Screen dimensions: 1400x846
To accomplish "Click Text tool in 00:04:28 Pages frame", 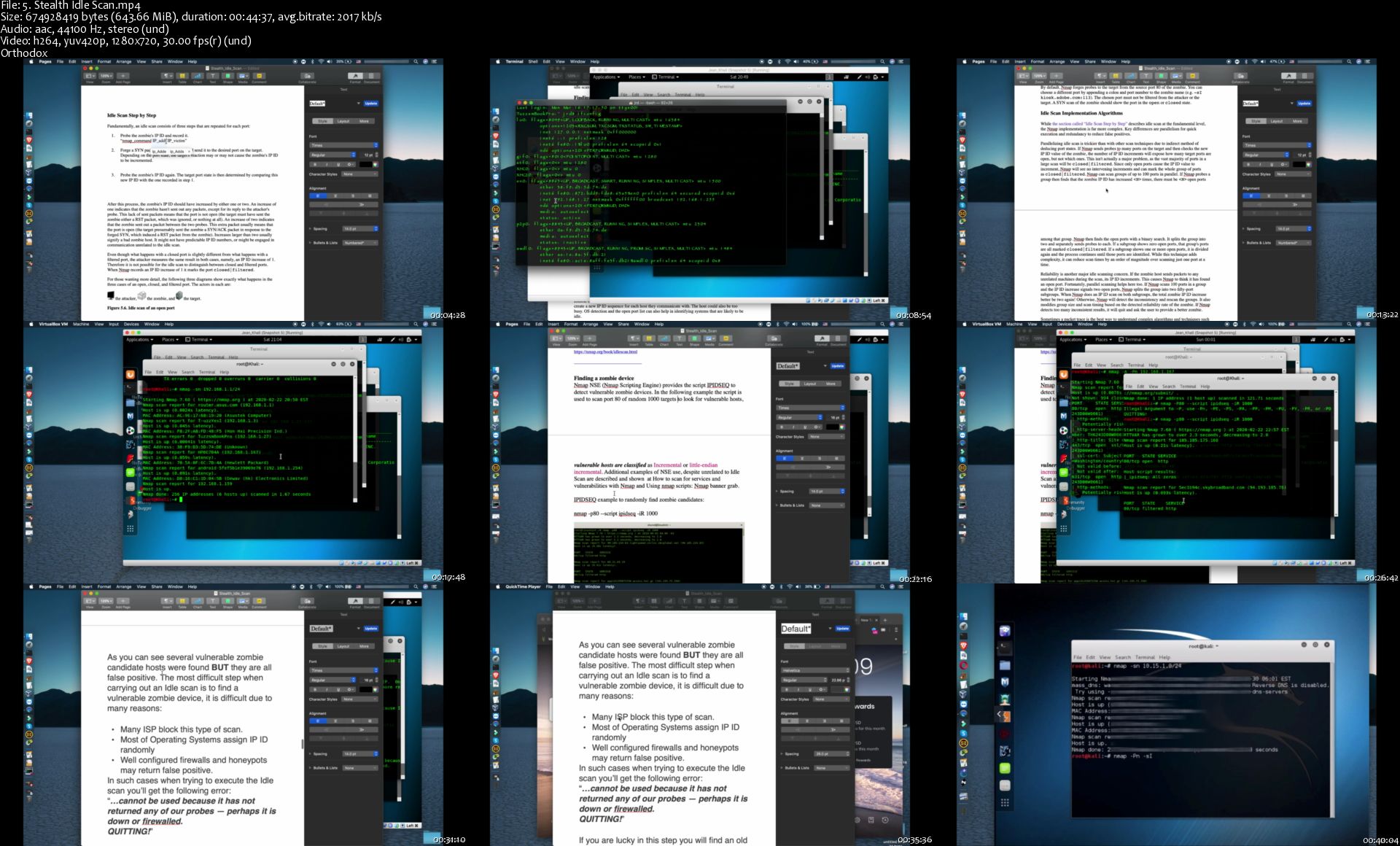I will click(213, 76).
